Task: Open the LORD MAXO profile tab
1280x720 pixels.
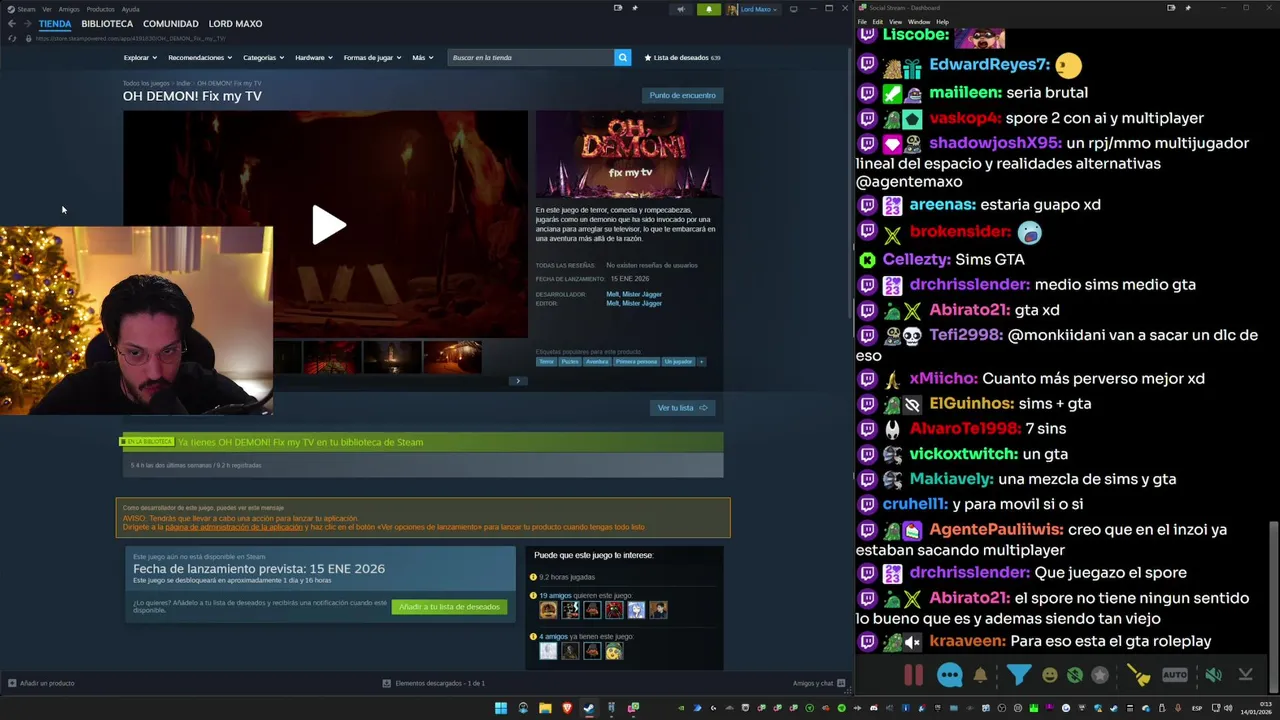Action: tap(235, 24)
